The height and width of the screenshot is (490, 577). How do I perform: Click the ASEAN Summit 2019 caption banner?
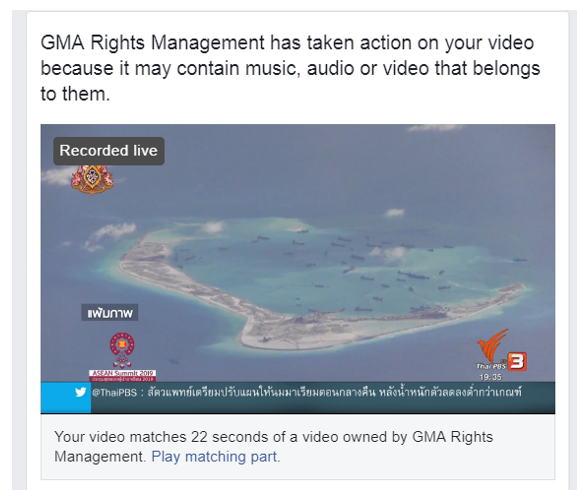tap(123, 376)
